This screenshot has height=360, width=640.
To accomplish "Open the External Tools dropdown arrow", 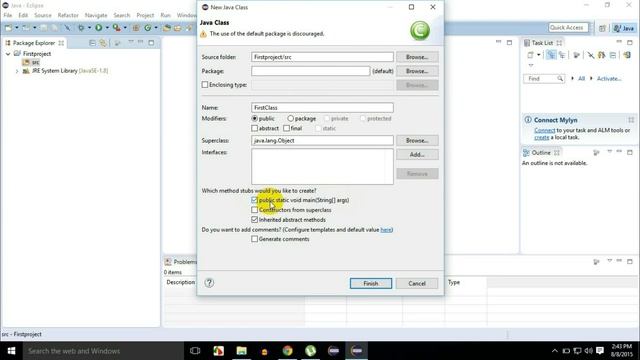I will (x=125, y=28).
